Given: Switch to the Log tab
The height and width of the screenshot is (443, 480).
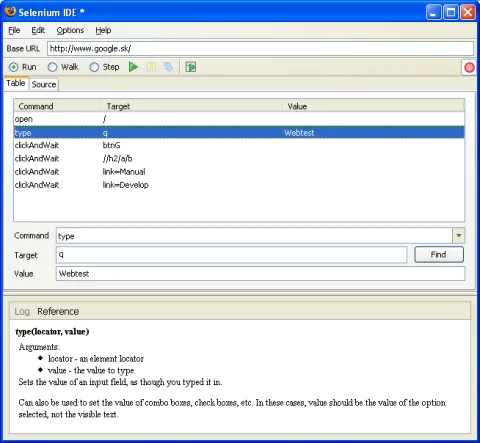Looking at the screenshot, I should 22,312.
